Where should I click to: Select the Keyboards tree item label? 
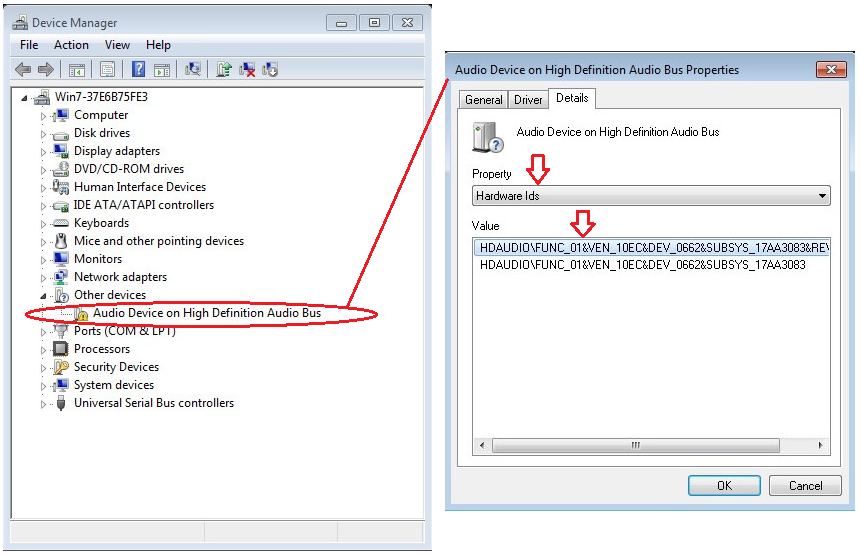[x=101, y=223]
